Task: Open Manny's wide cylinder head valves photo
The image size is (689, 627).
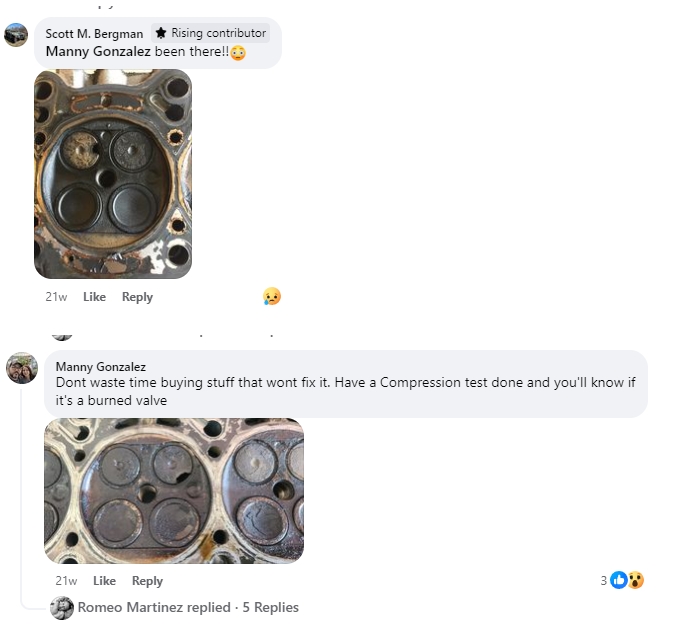Action: 174,490
